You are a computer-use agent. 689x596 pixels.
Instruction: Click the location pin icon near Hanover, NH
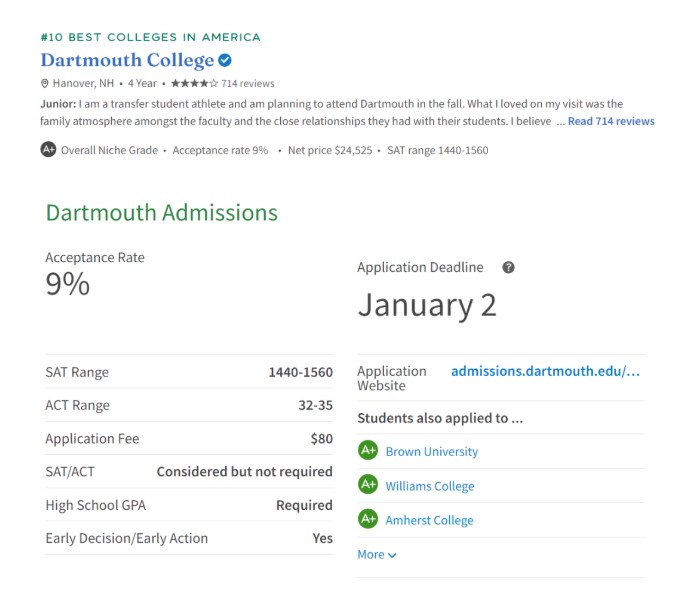44,84
